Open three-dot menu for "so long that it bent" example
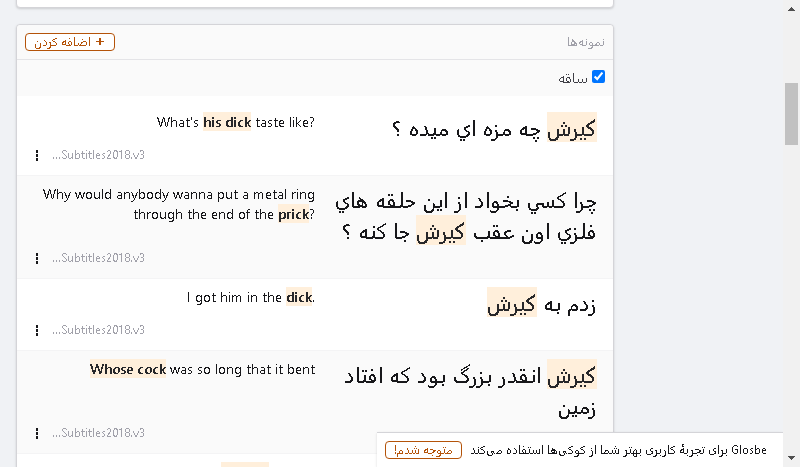The height and width of the screenshot is (467, 800). (37, 433)
